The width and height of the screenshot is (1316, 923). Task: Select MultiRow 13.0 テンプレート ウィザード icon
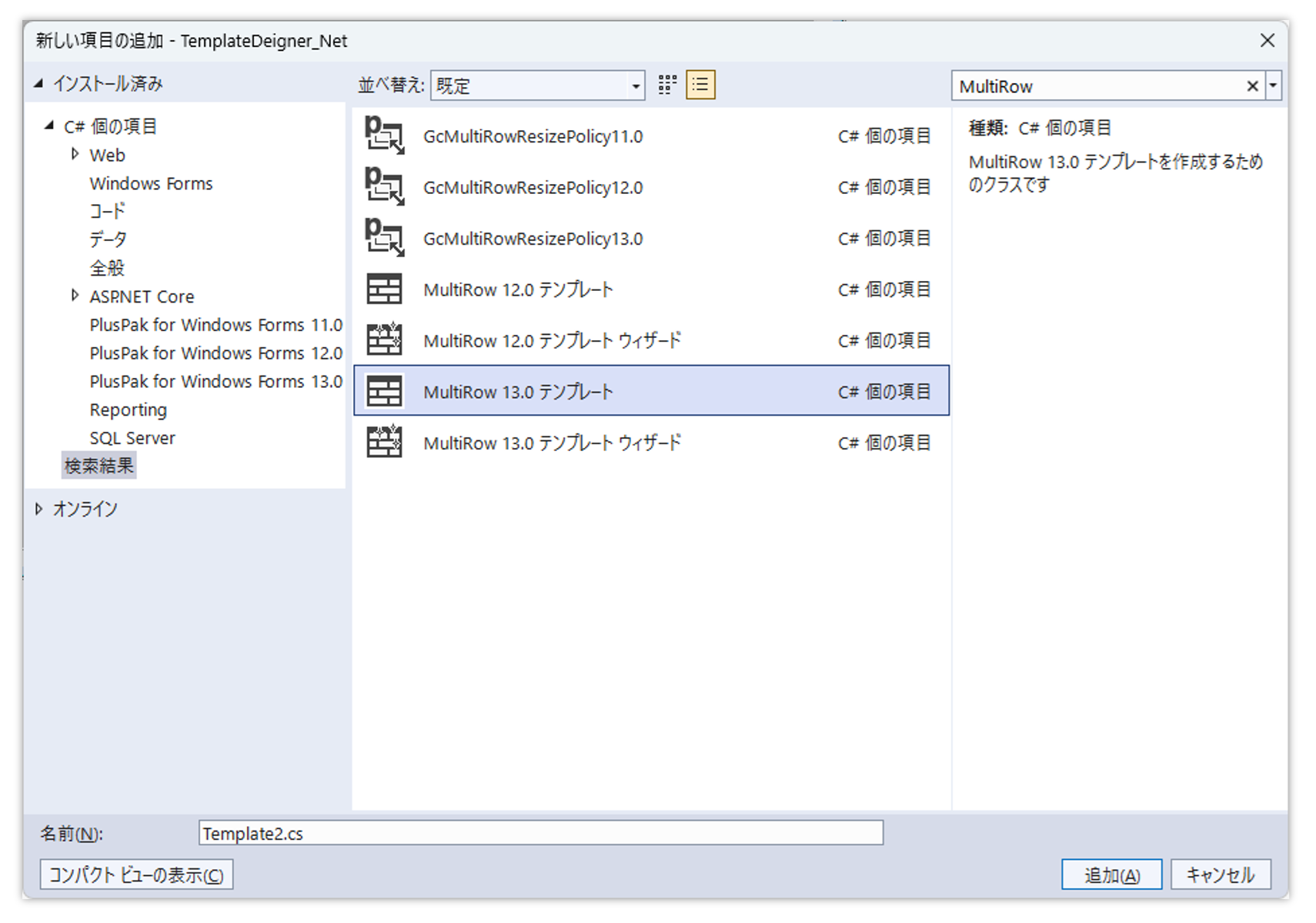pos(384,442)
